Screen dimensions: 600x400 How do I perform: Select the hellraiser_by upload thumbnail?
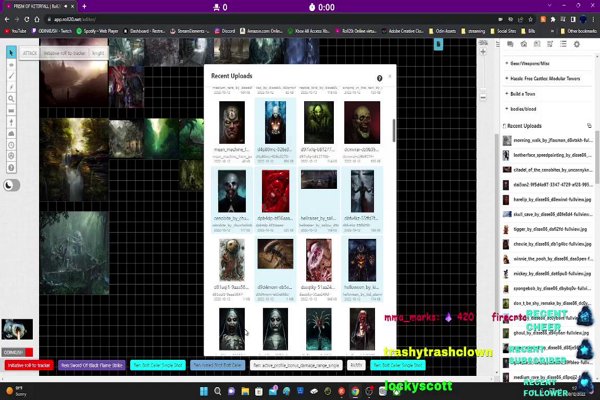[x=319, y=180]
